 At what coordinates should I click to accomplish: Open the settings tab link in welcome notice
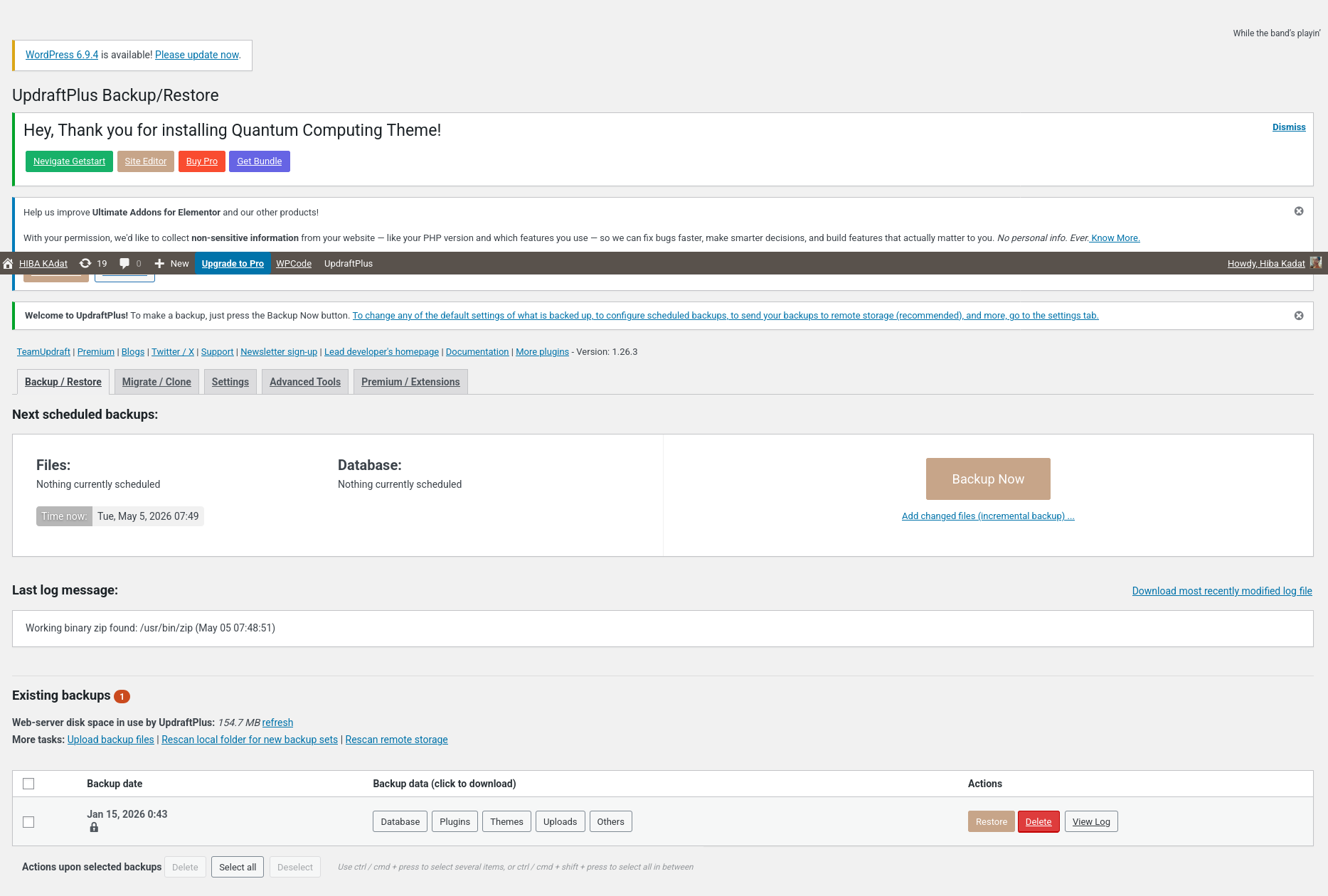pyautogui.click(x=726, y=316)
